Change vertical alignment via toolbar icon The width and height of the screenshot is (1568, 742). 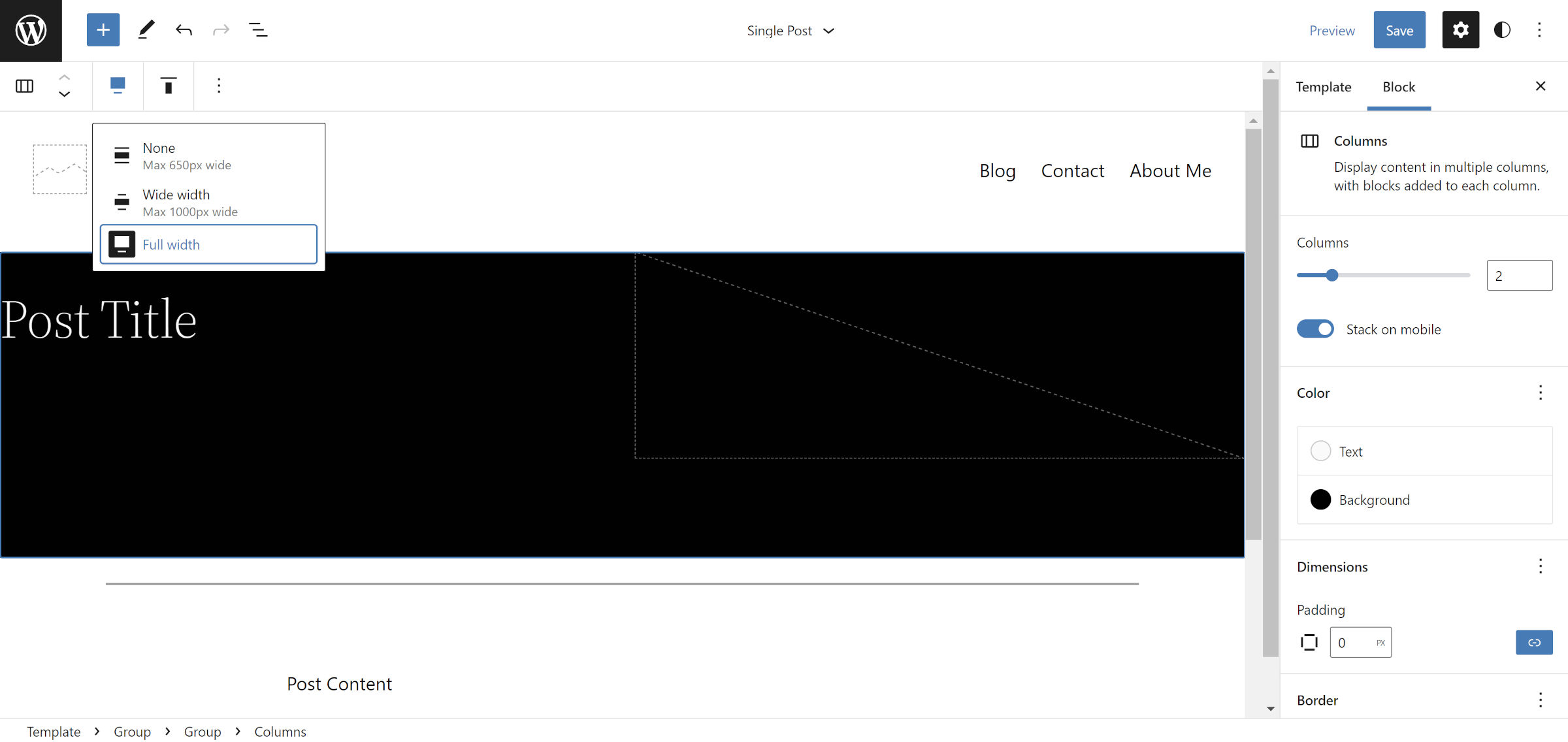tap(168, 86)
